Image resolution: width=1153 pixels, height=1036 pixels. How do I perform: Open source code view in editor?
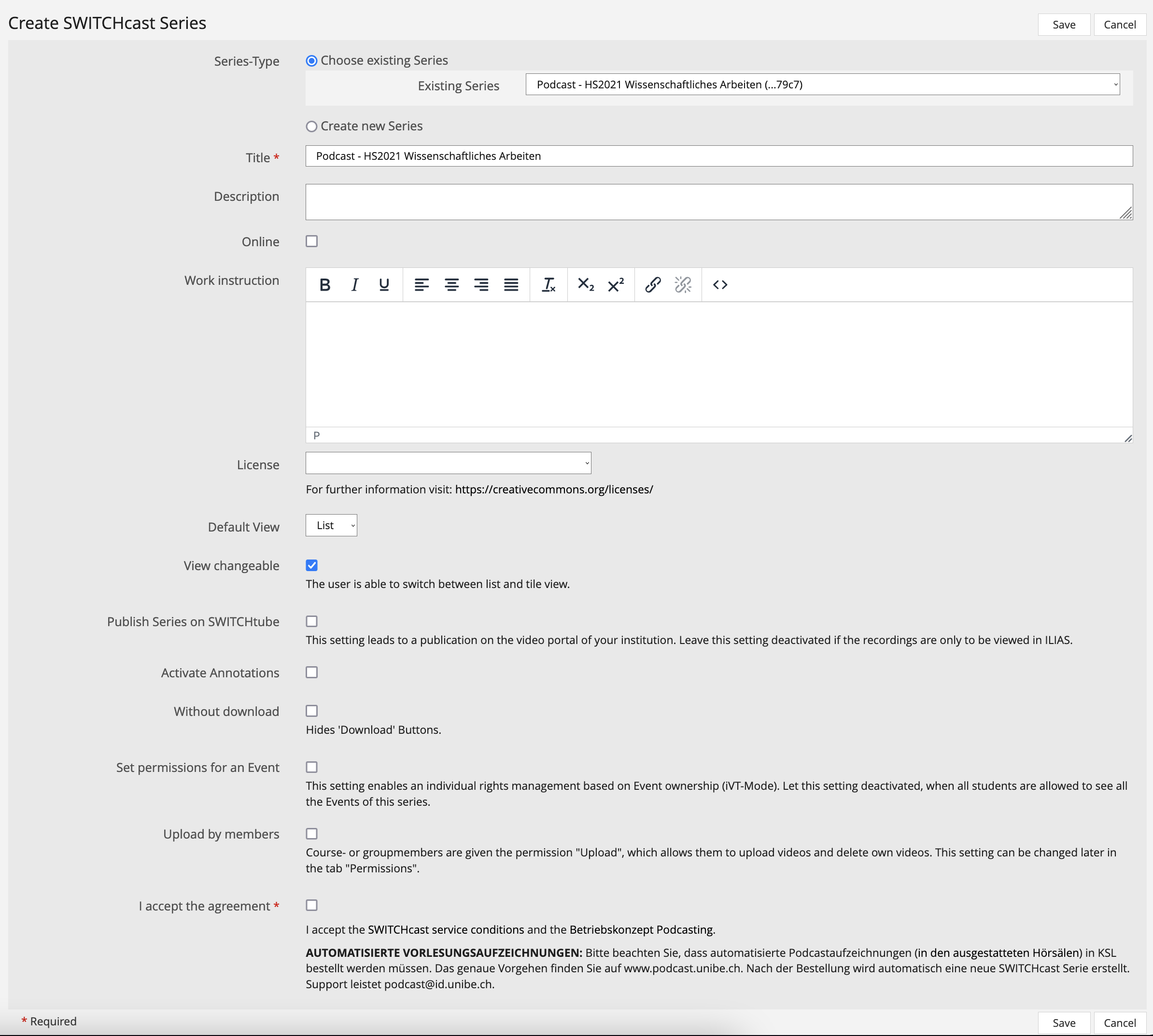click(720, 285)
